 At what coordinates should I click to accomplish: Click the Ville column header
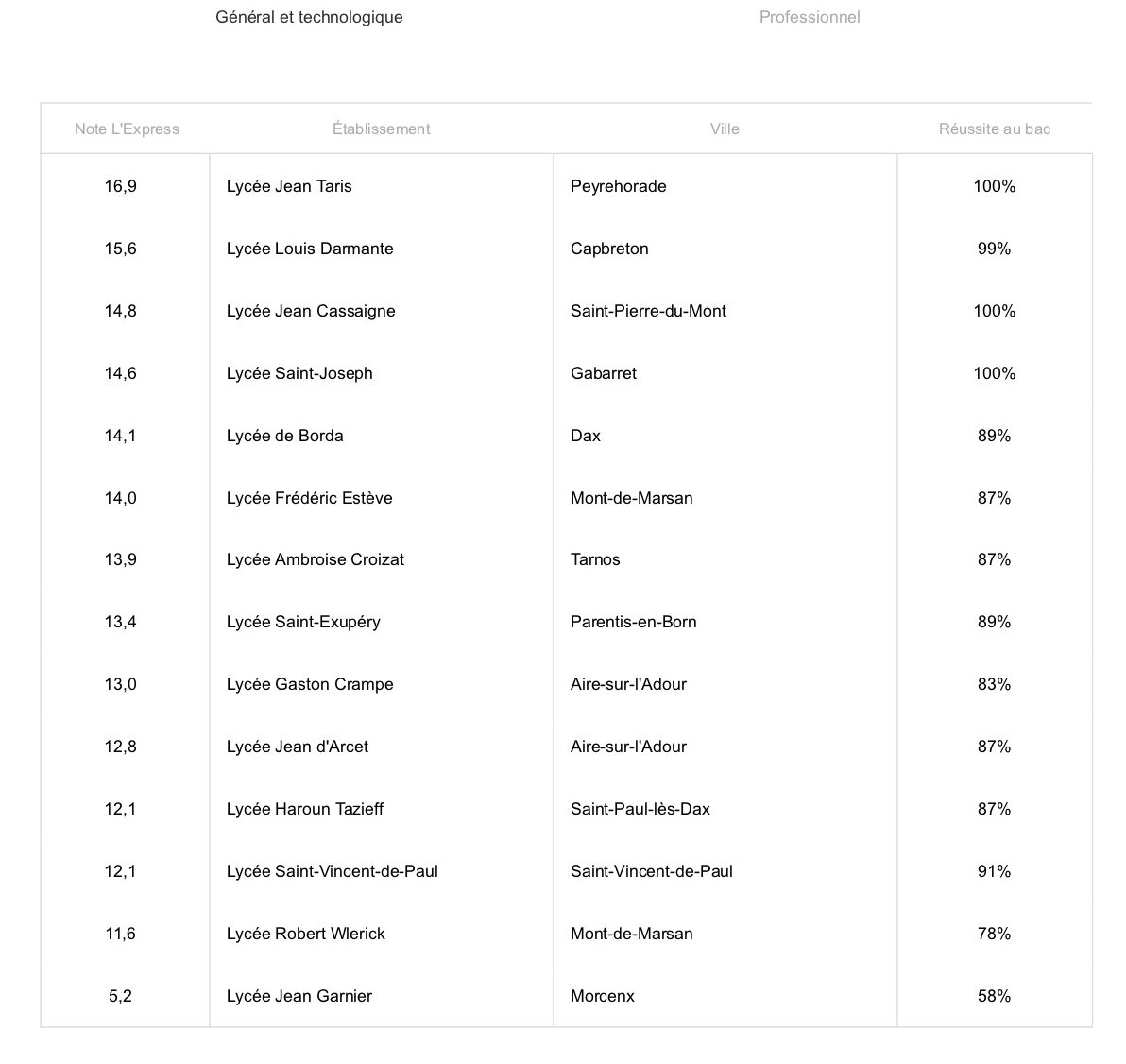[725, 129]
